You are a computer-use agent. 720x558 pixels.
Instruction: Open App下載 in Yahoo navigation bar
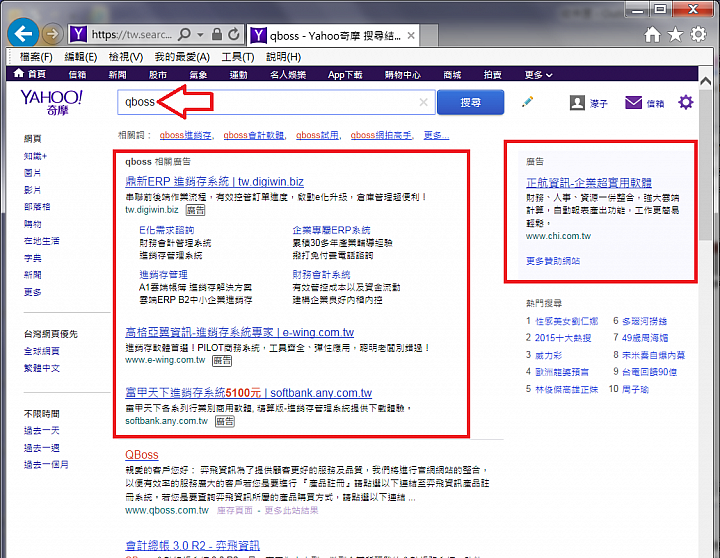coord(345,74)
